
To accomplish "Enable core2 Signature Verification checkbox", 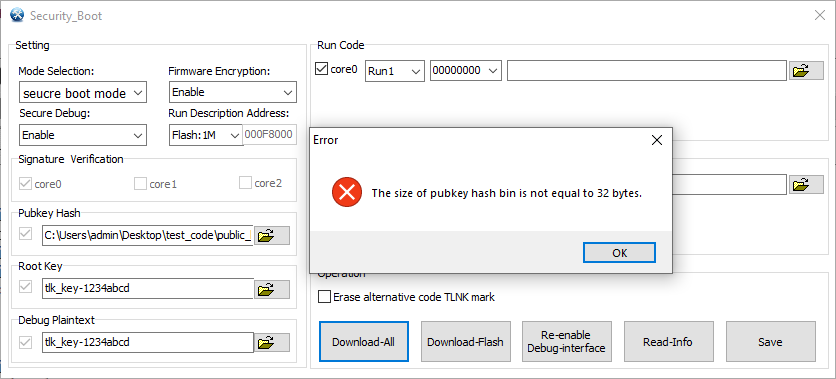I will (245, 183).
